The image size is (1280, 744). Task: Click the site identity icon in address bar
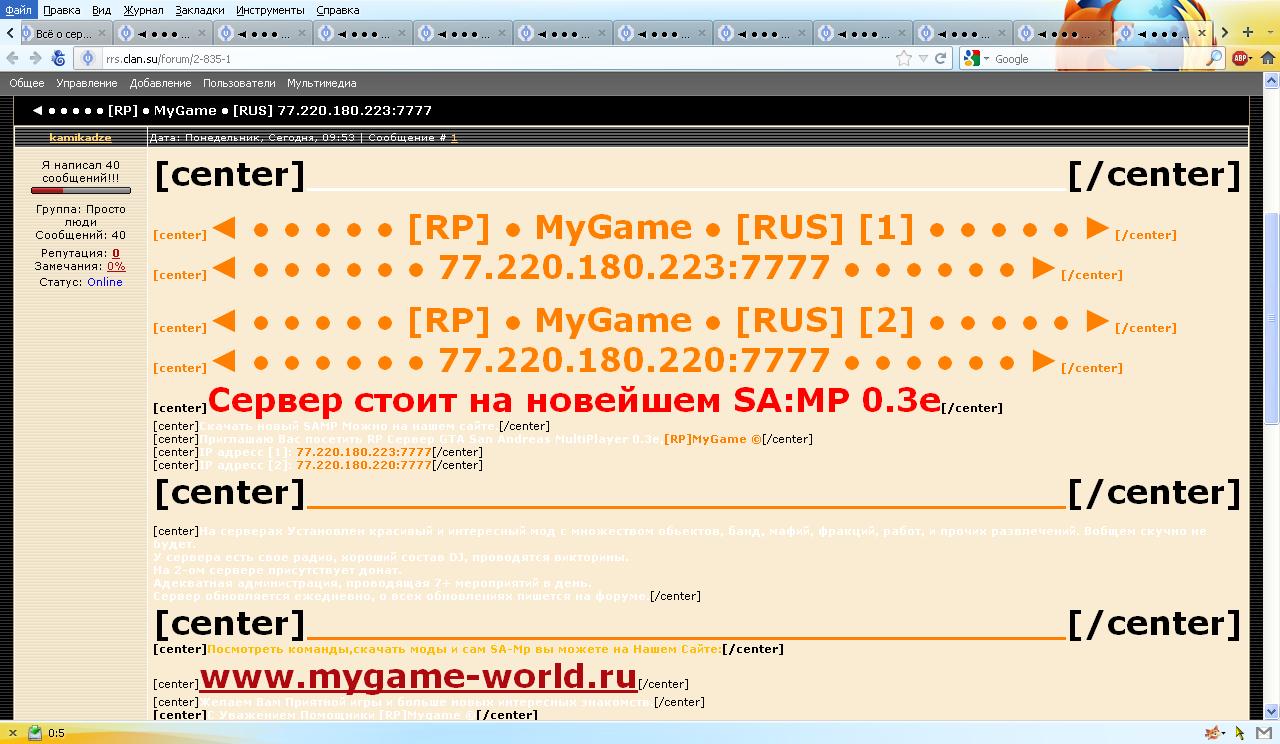pyautogui.click(x=88, y=58)
